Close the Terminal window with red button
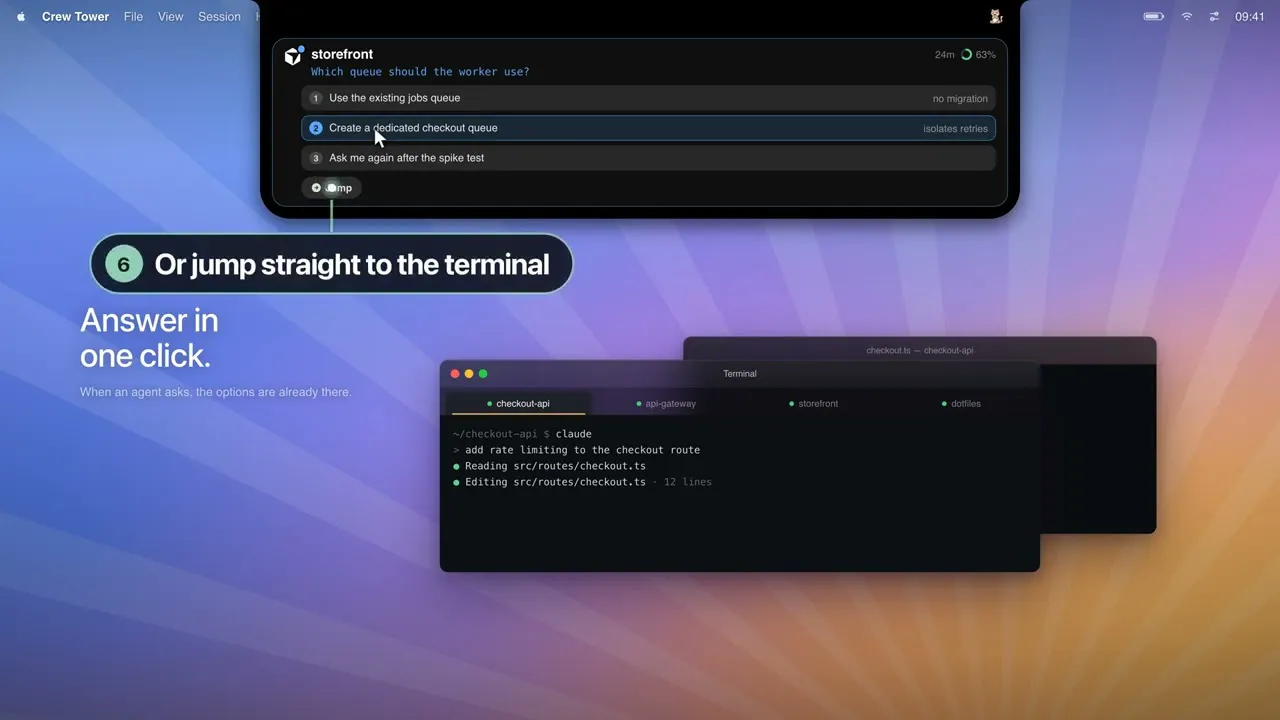This screenshot has width=1280, height=720. click(x=455, y=374)
